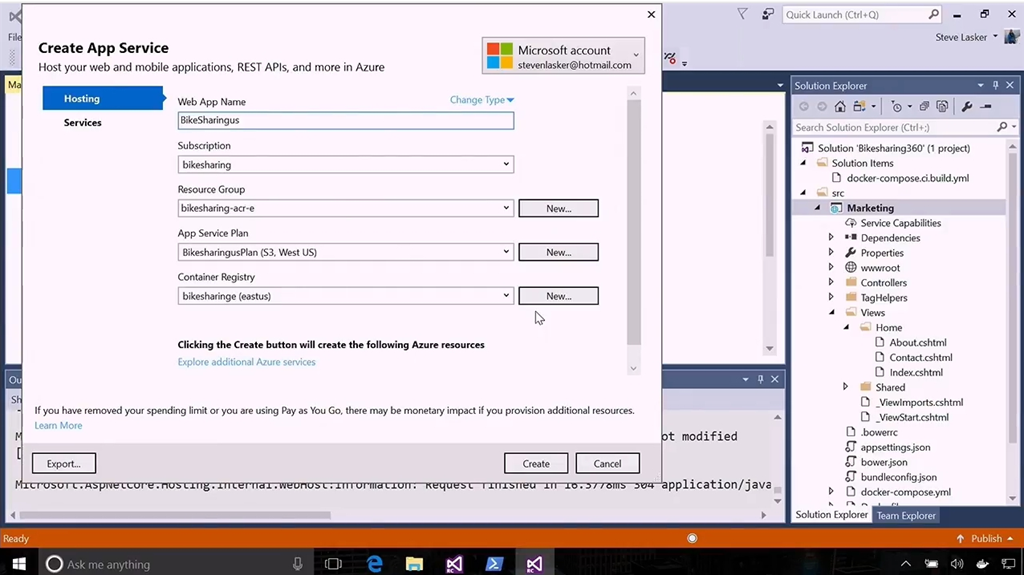Click the Quick Launch search magnifier icon
Image resolution: width=1024 pixels, height=575 pixels.
tap(933, 15)
